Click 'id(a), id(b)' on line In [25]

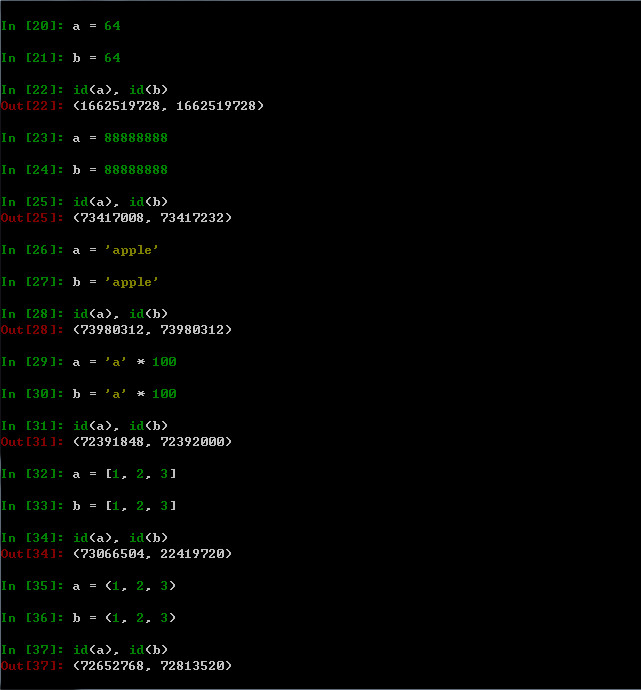(x=120, y=202)
